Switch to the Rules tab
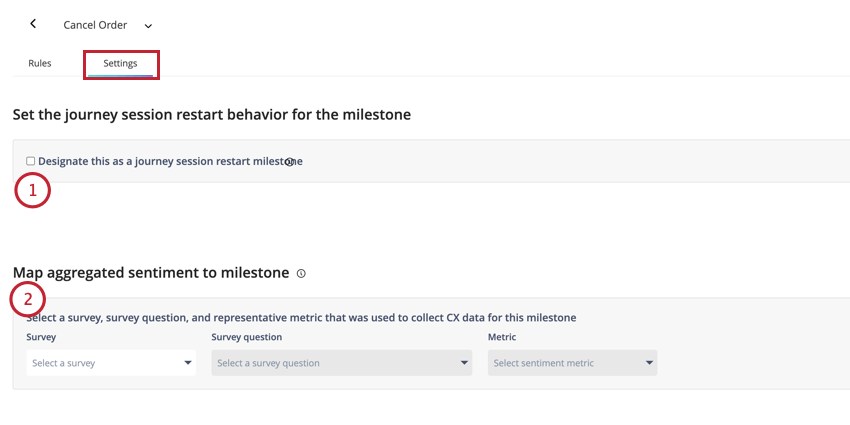The width and height of the screenshot is (850, 425). click(40, 63)
